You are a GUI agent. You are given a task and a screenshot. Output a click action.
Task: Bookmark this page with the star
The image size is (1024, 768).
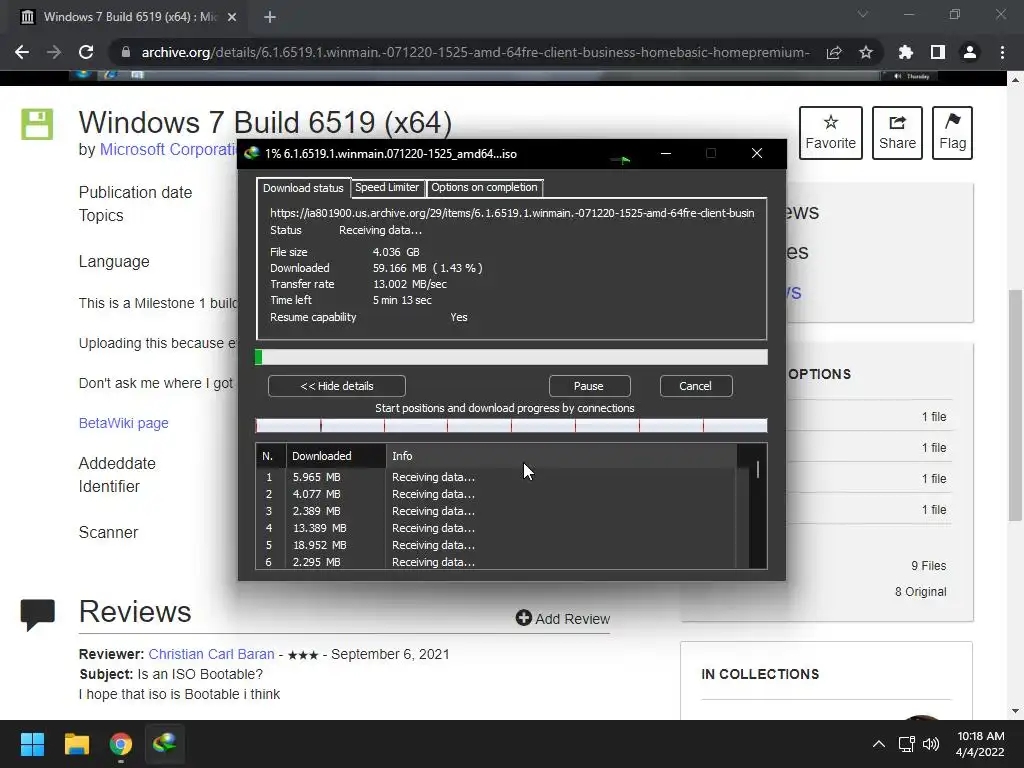(866, 52)
